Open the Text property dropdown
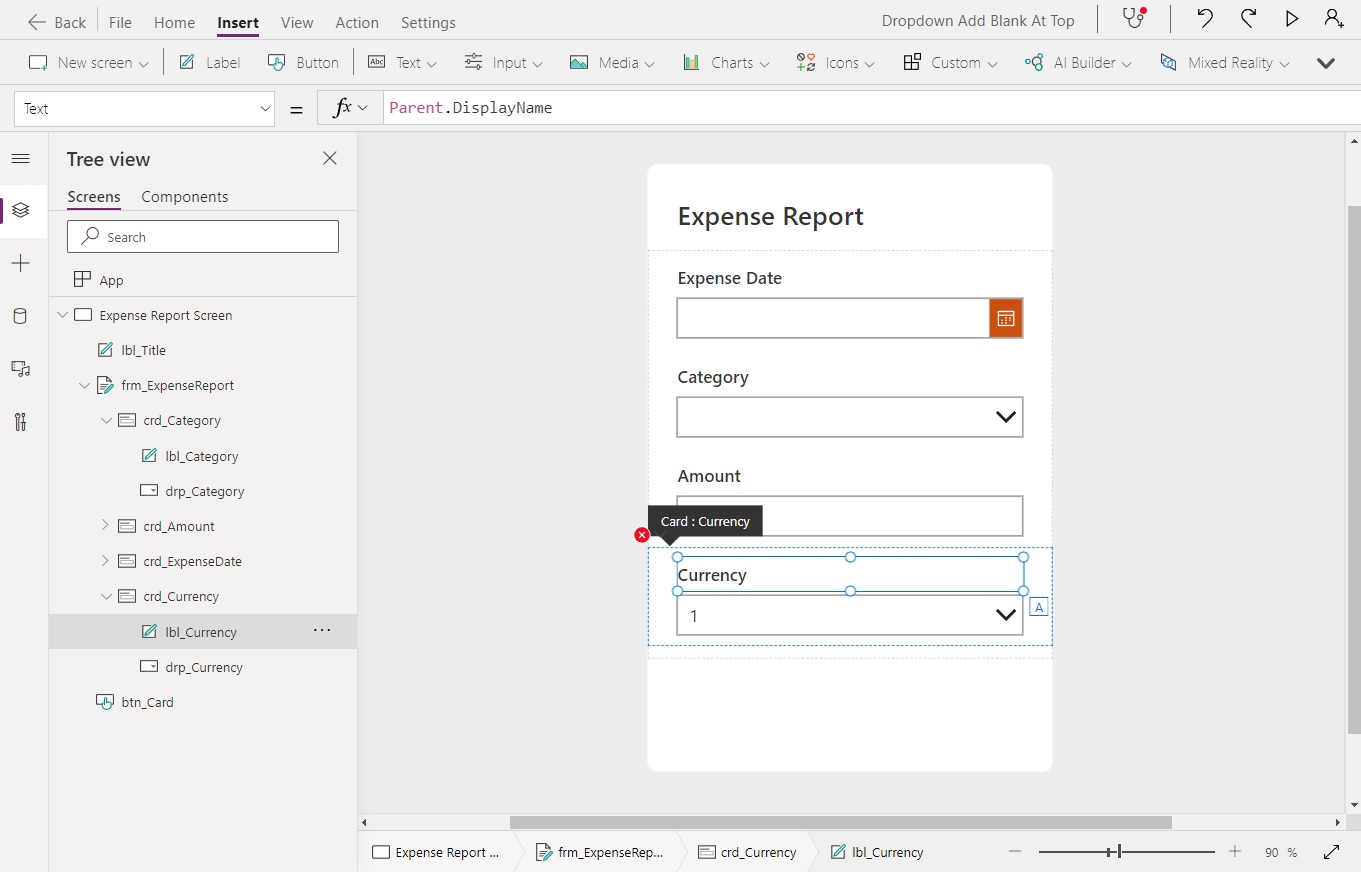The image size is (1361, 874). pyautogui.click(x=264, y=108)
